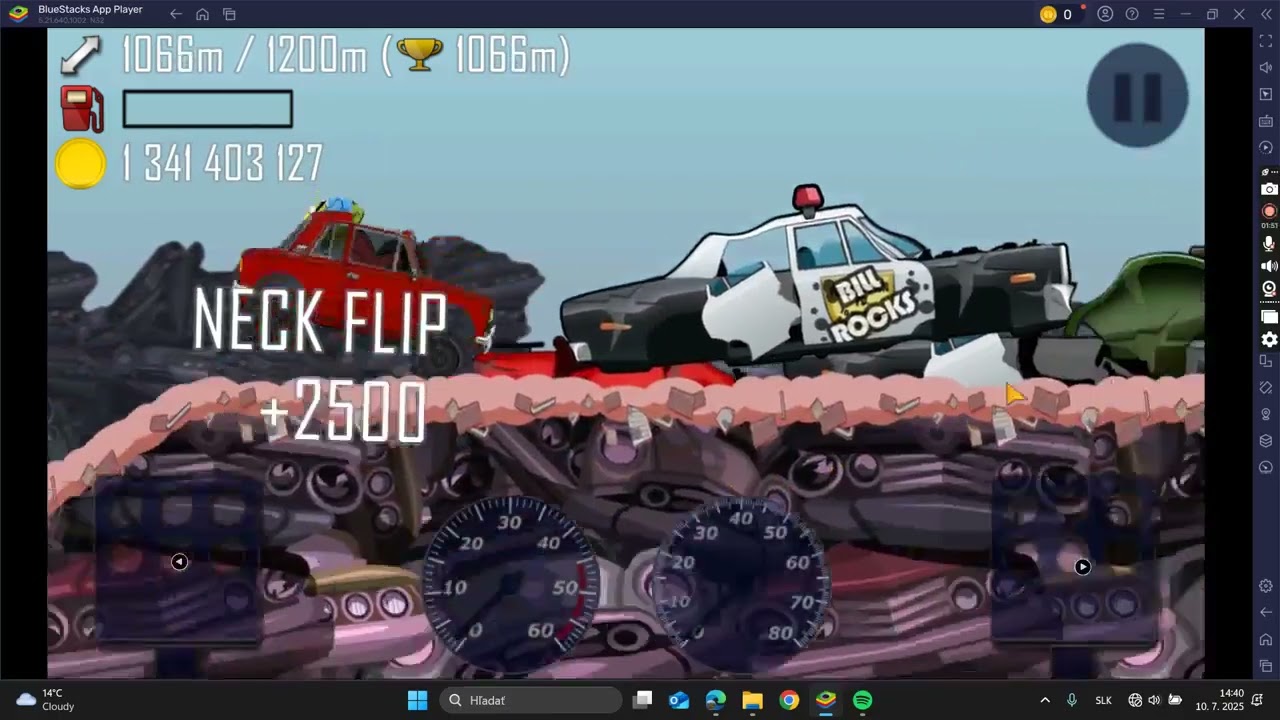
Task: Stop the red screen recording button
Action: coord(1269,211)
